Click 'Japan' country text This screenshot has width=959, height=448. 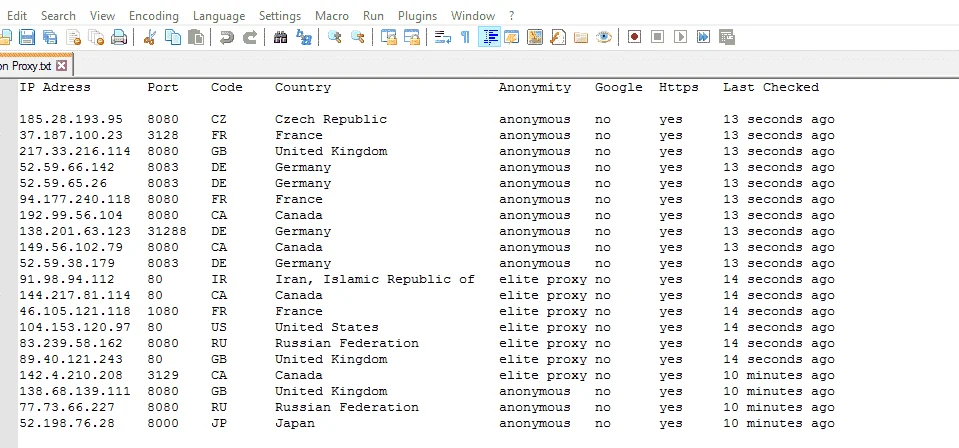coord(295,424)
